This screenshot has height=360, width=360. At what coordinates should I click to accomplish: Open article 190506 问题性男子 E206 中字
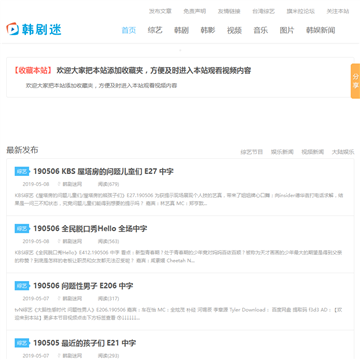pos(83,286)
